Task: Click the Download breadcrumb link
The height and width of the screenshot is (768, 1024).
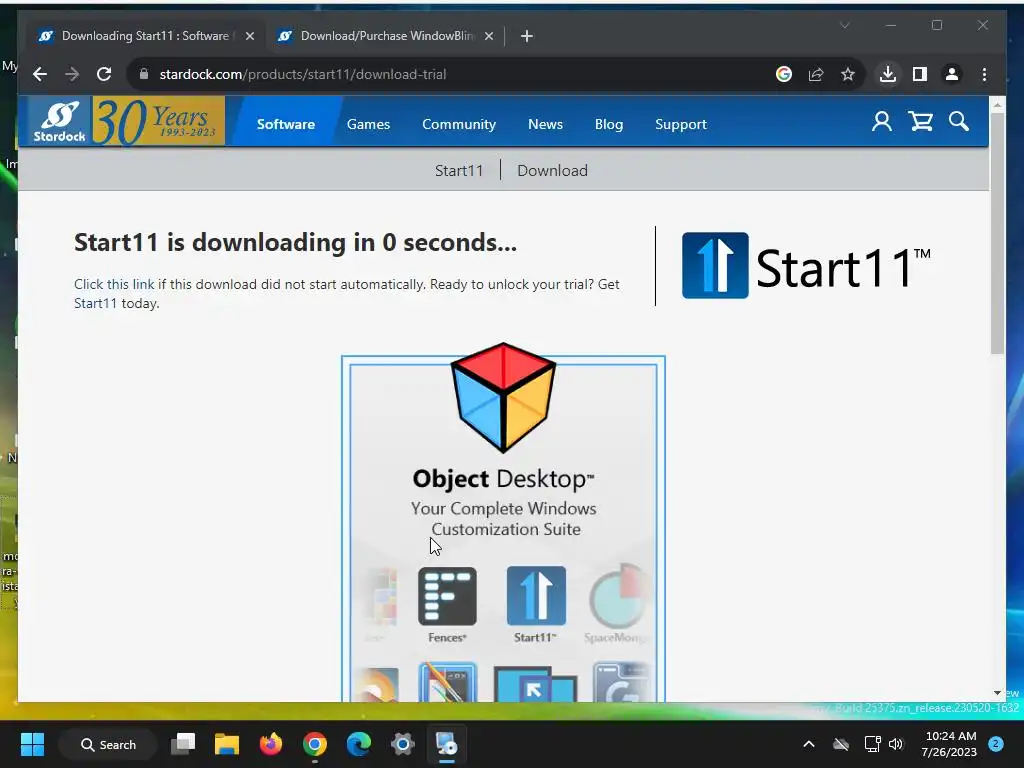Action: pyautogui.click(x=552, y=170)
